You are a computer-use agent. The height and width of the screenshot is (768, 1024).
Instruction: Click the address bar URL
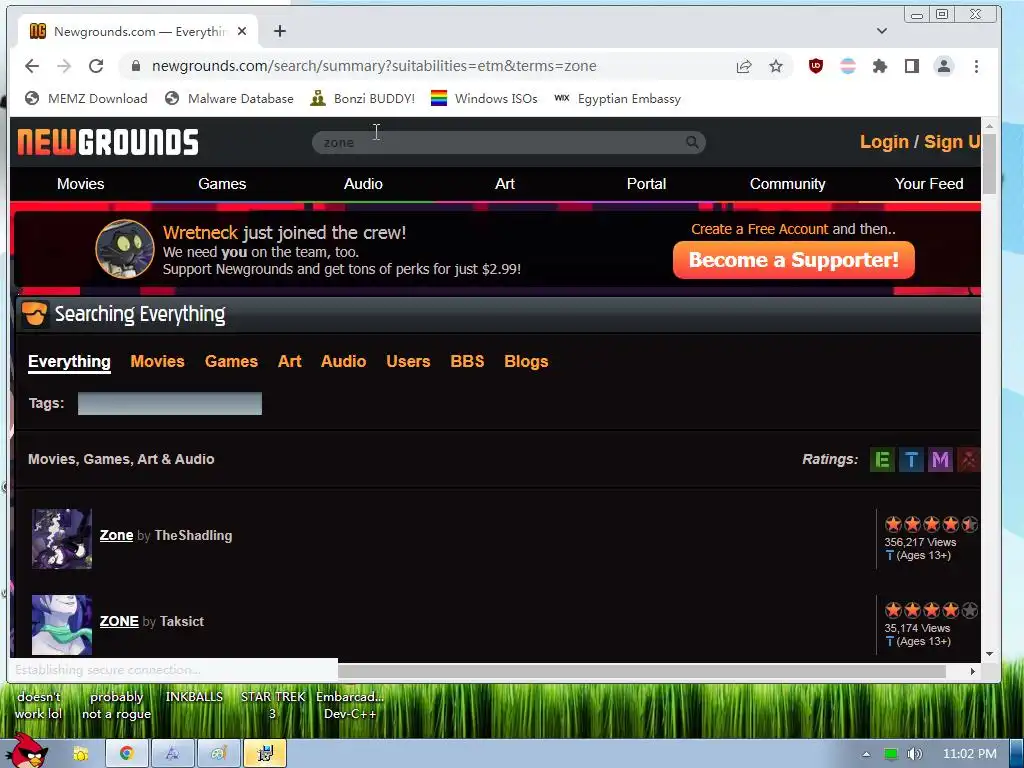pyautogui.click(x=374, y=66)
